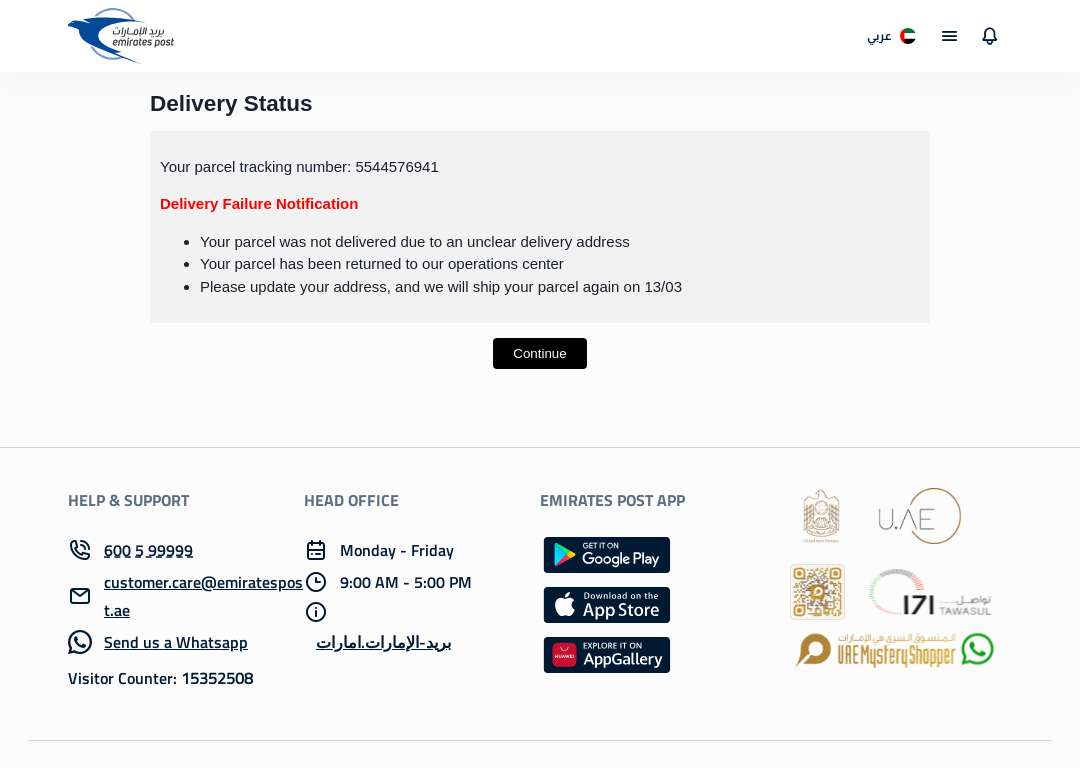Click the WhatsApp icon in Help & Support
Viewport: 1080px width, 768px height.
click(80, 642)
